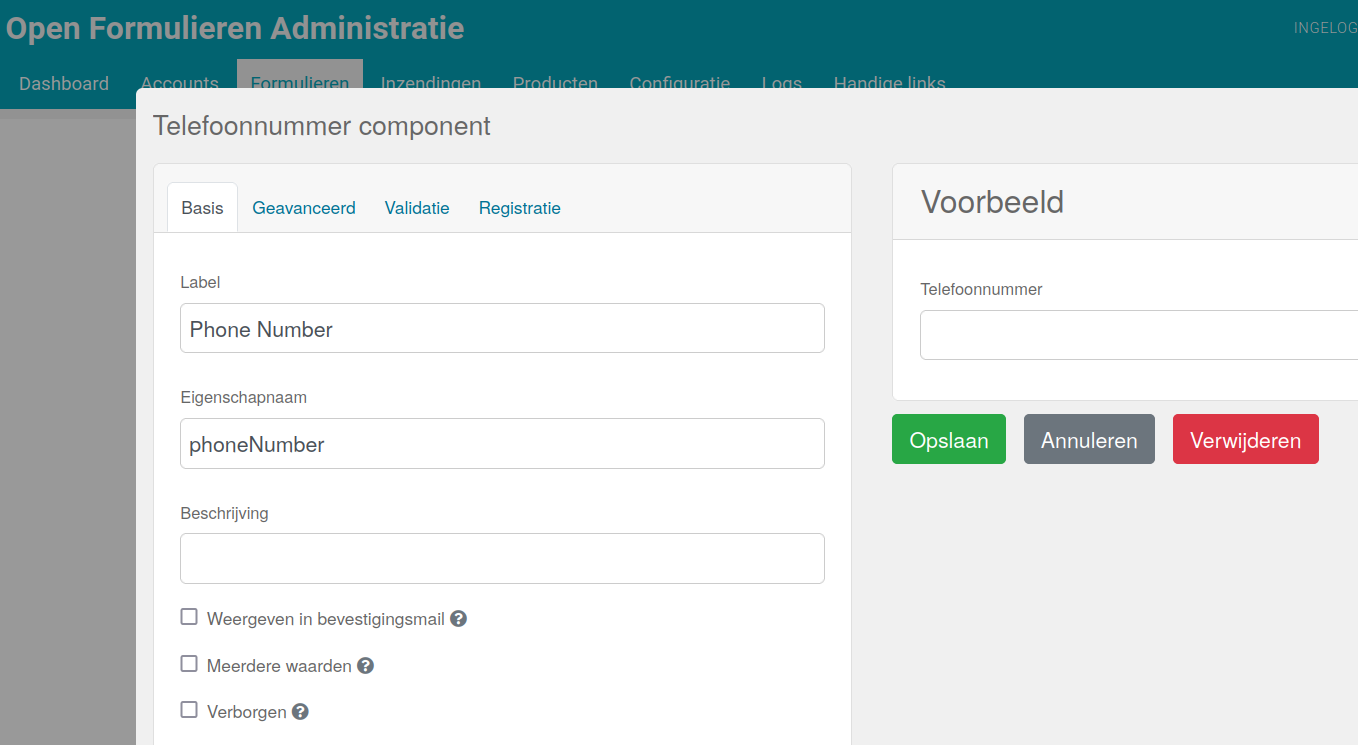Switch to the Geavanceerd tab
This screenshot has width=1358, height=745.
[x=304, y=207]
